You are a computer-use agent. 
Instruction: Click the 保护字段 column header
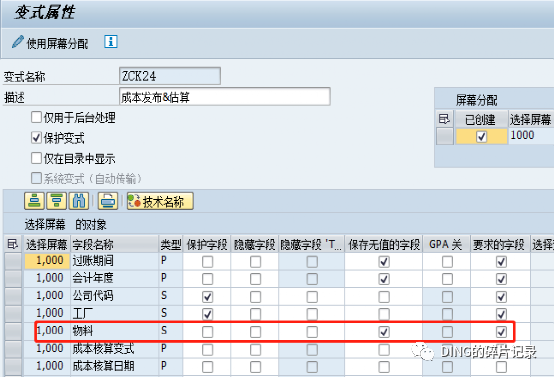pyautogui.click(x=207, y=244)
